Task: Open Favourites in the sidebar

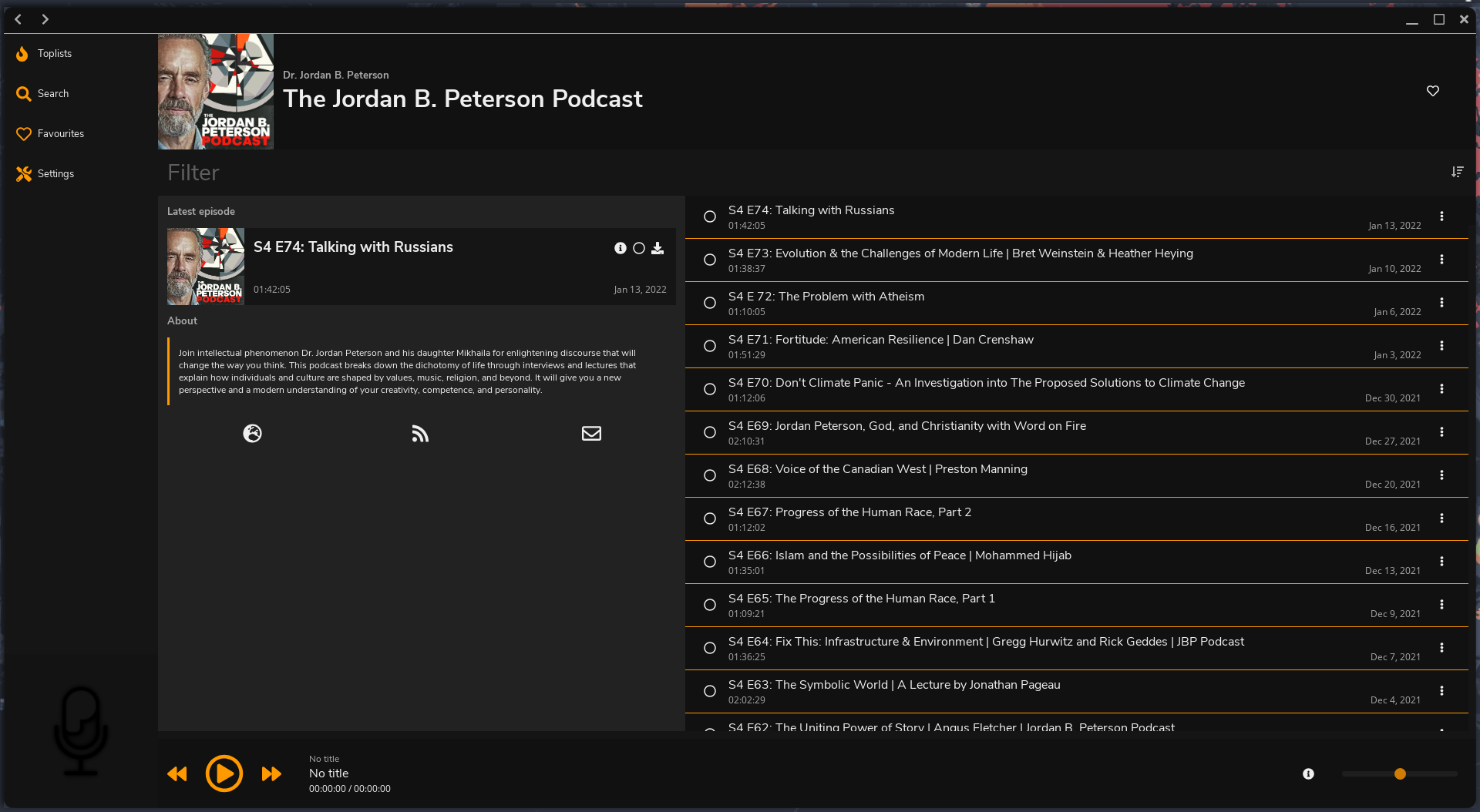Action: 51,134
